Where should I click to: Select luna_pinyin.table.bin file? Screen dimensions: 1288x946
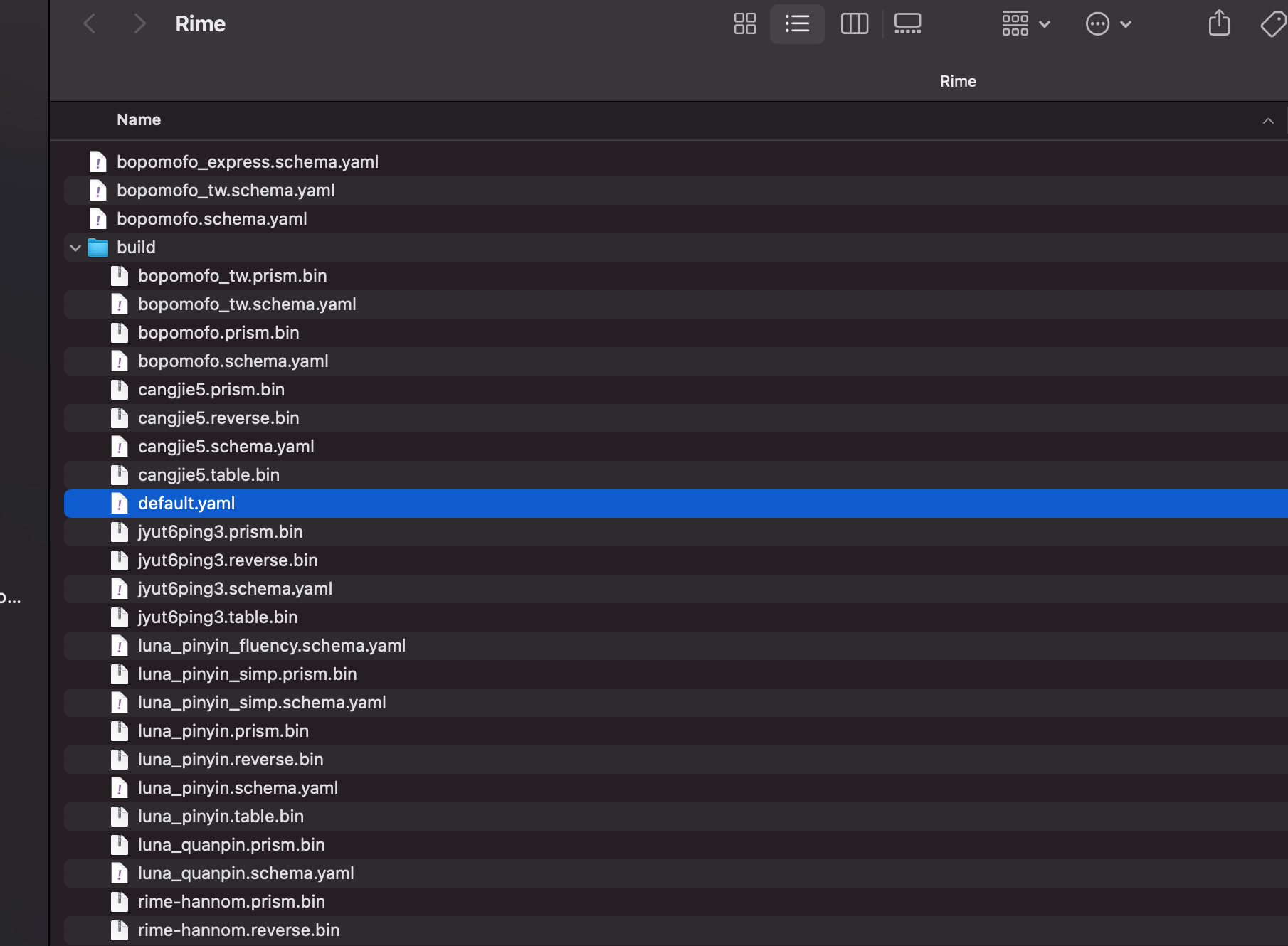click(221, 817)
